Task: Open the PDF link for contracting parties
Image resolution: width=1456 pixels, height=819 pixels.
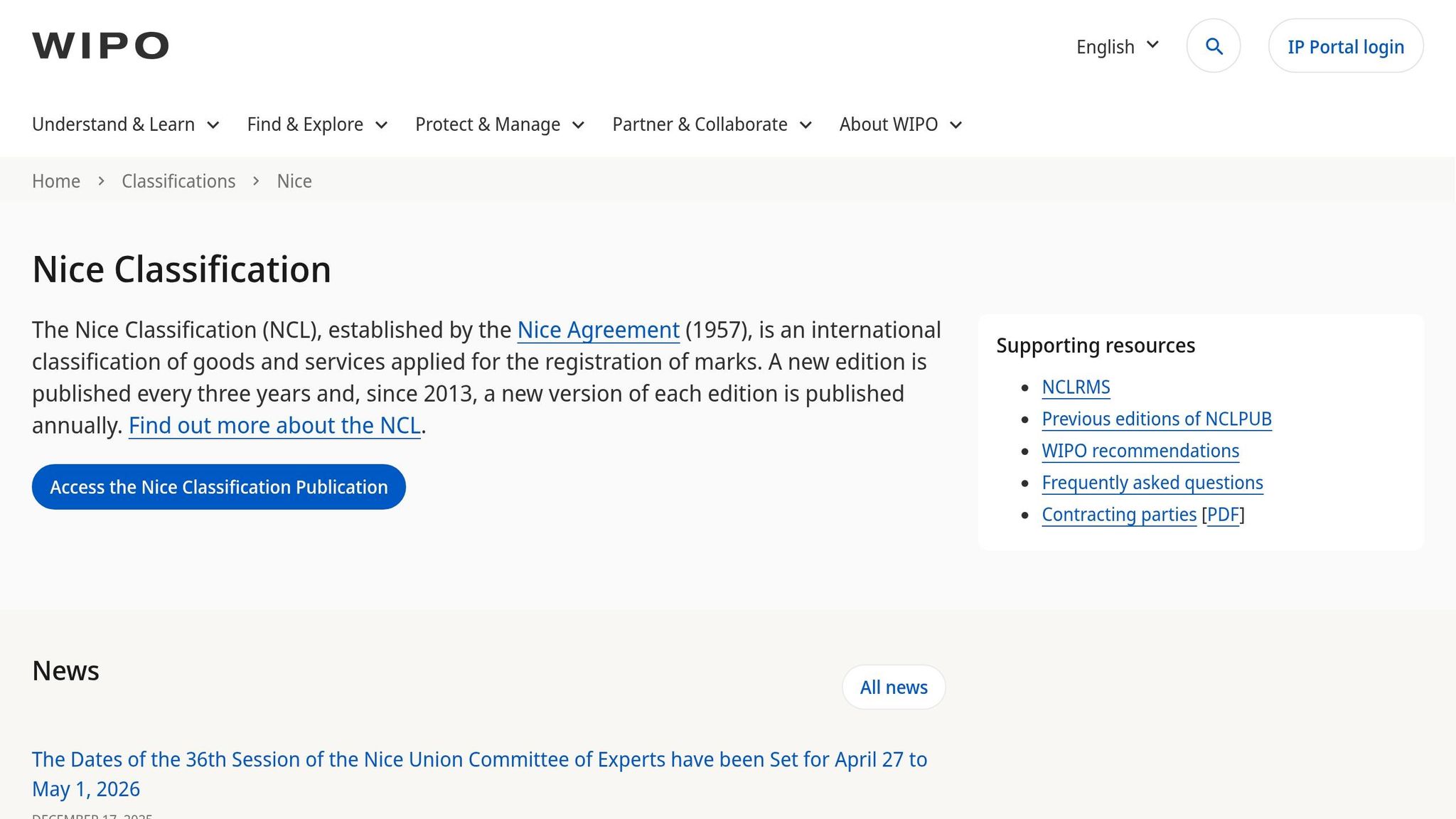Action: tap(1223, 515)
